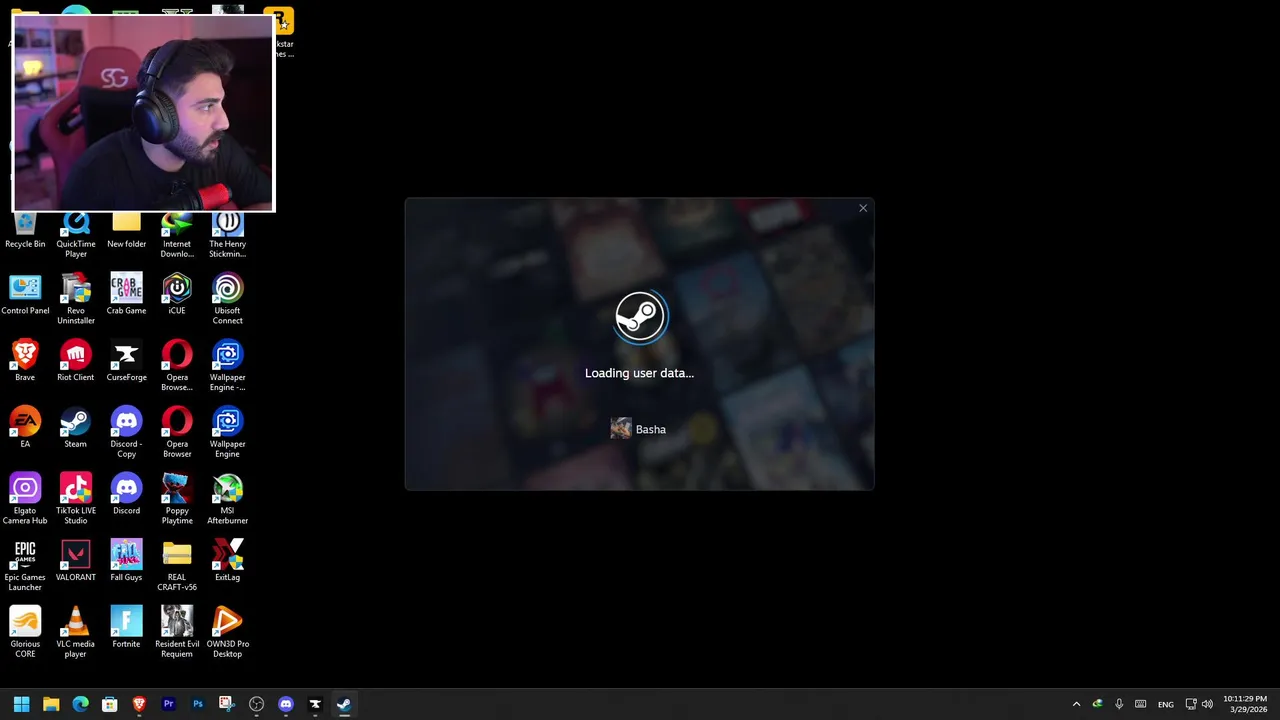Viewport: 1280px width, 720px height.
Task: Click the Steam logo spinner
Action: coord(640,316)
